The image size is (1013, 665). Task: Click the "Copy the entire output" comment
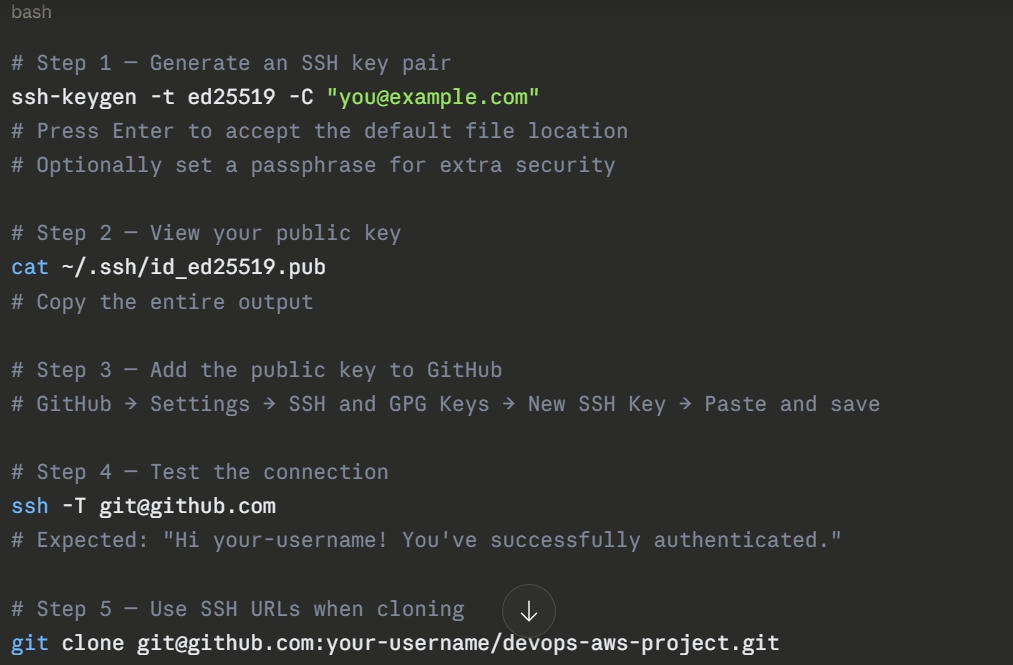pyautogui.click(x=162, y=302)
